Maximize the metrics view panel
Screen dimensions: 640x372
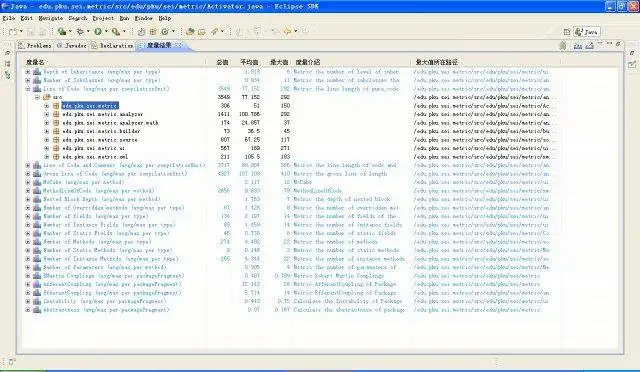pos(618,44)
